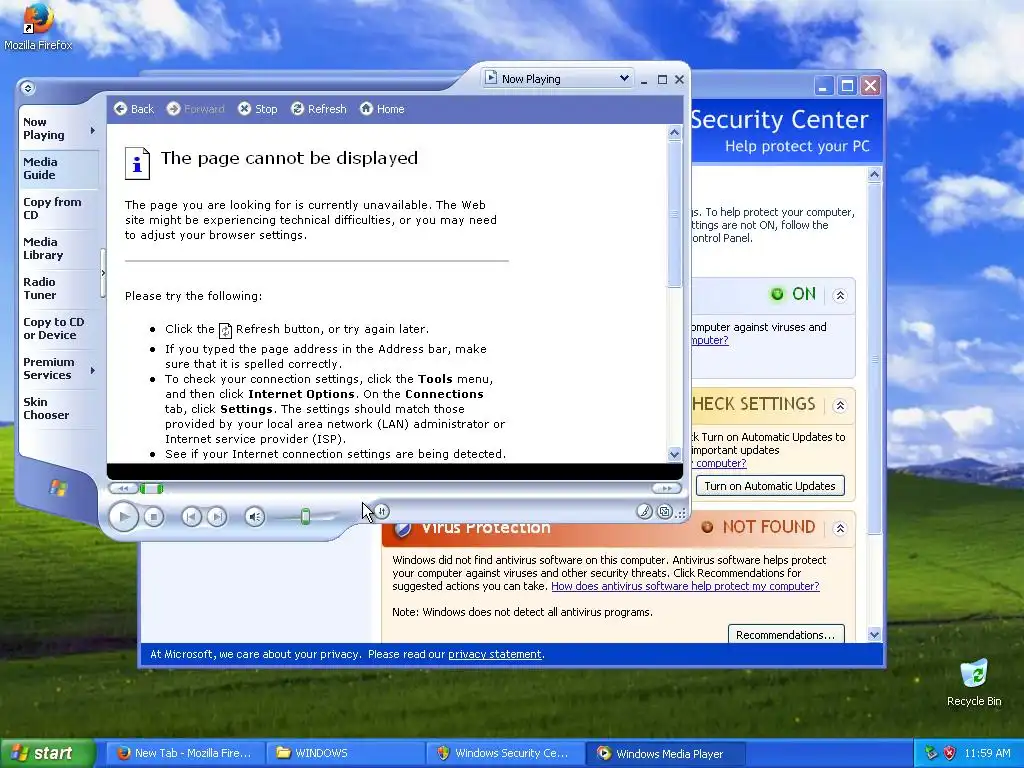The image size is (1024, 768).
Task: Switch to New Tab Mozilla Firefox taskbar item
Action: pos(186,753)
